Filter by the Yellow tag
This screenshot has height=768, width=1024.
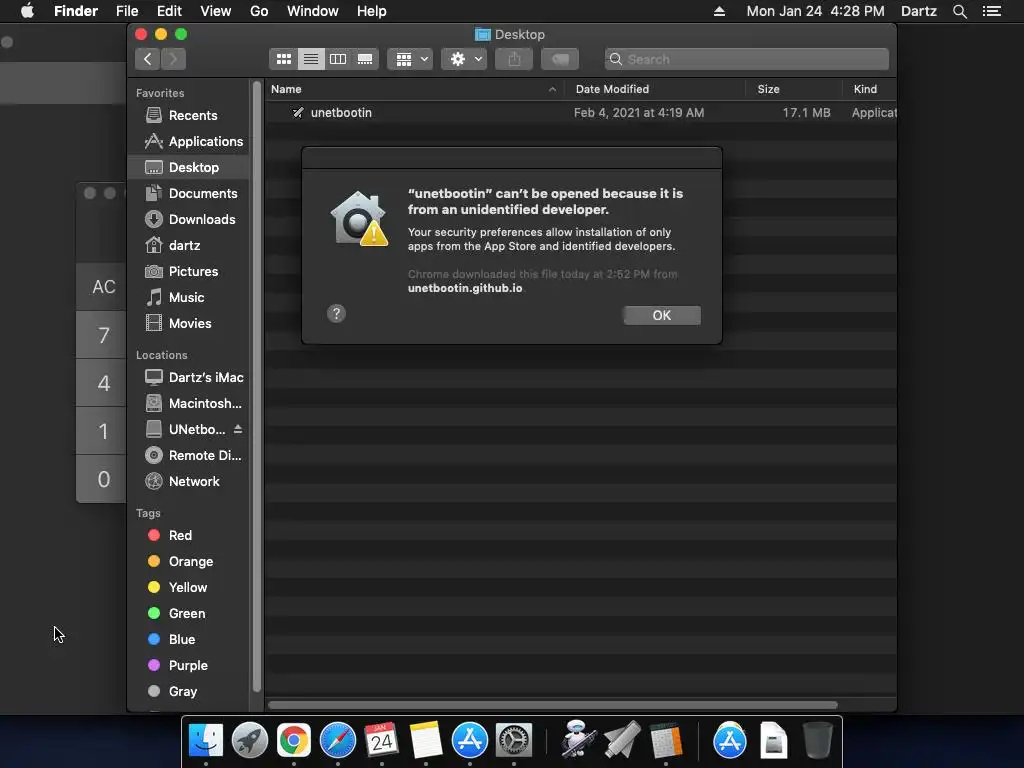point(188,588)
